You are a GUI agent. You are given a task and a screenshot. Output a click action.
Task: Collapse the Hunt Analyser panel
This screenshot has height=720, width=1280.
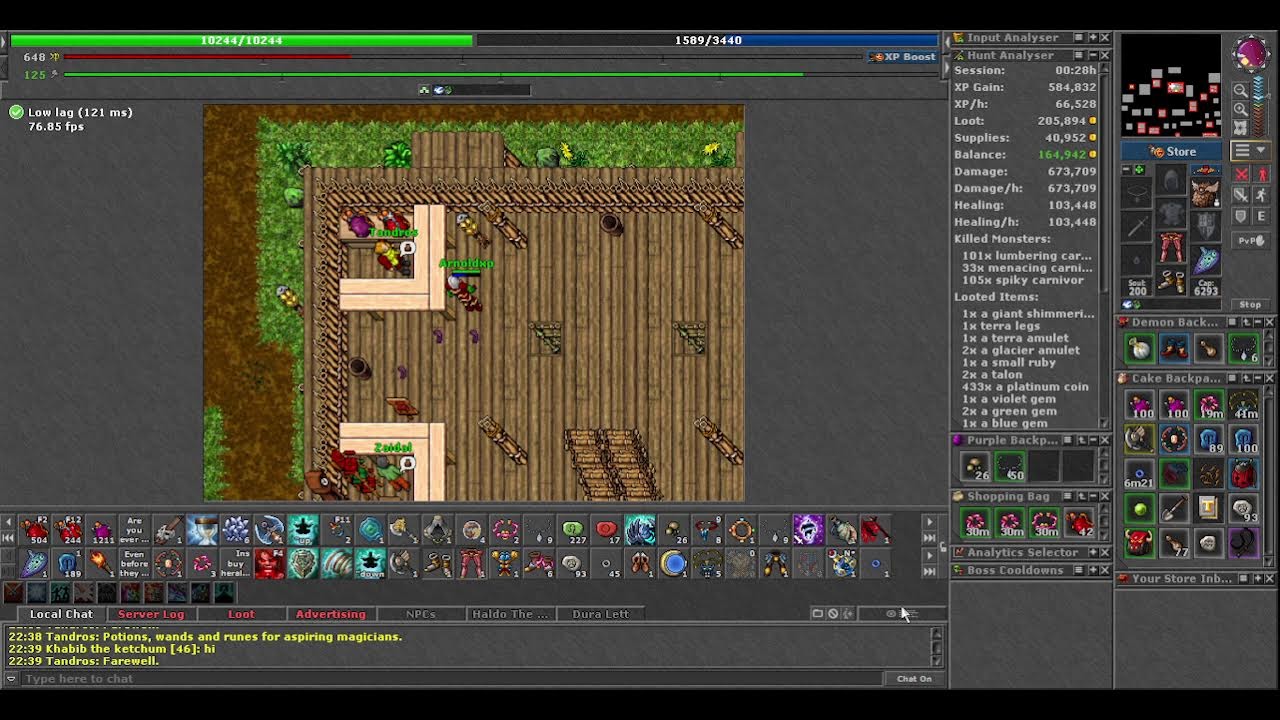[x=1092, y=55]
